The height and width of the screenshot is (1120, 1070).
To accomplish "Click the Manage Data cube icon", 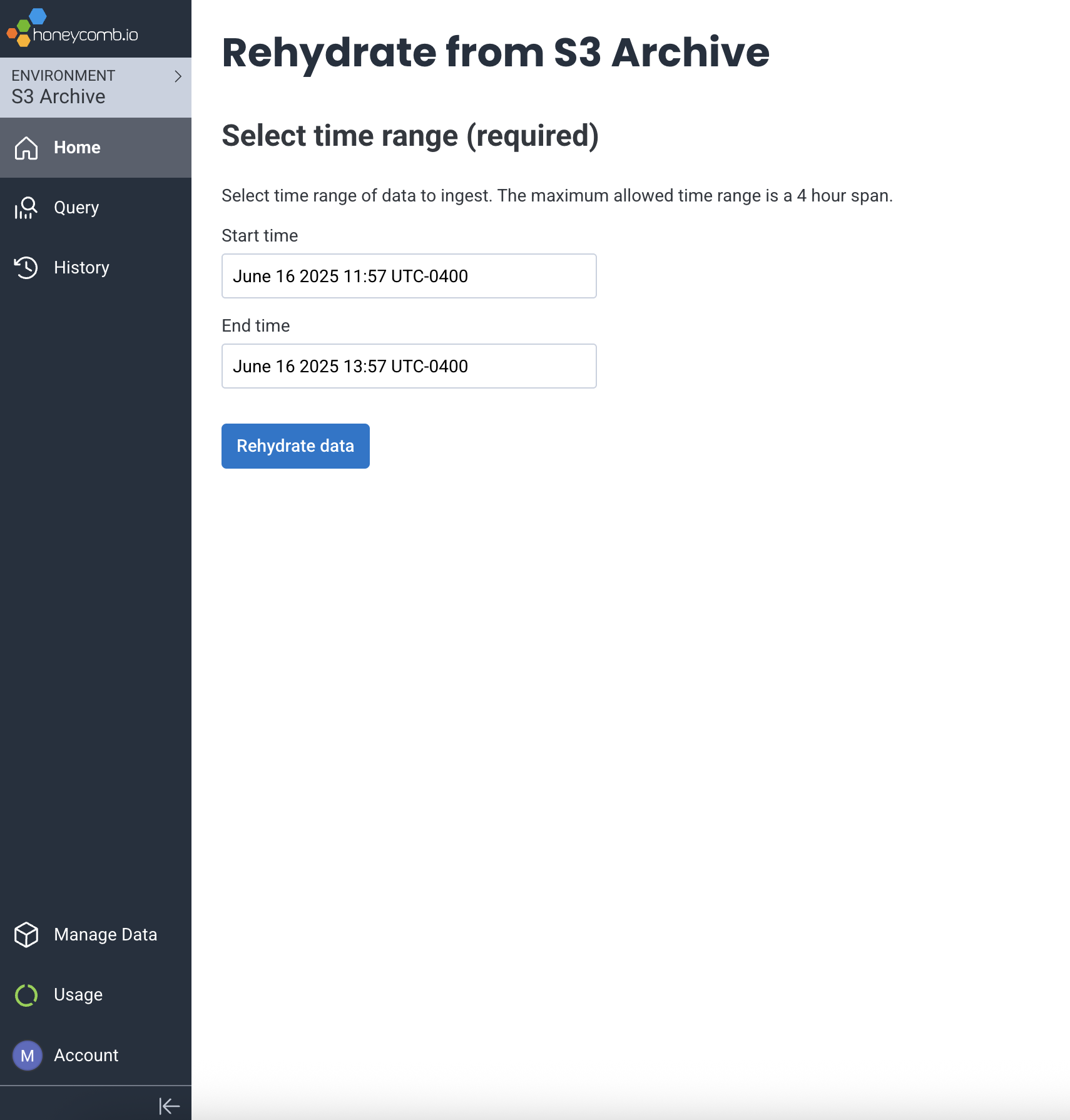I will coord(26,935).
